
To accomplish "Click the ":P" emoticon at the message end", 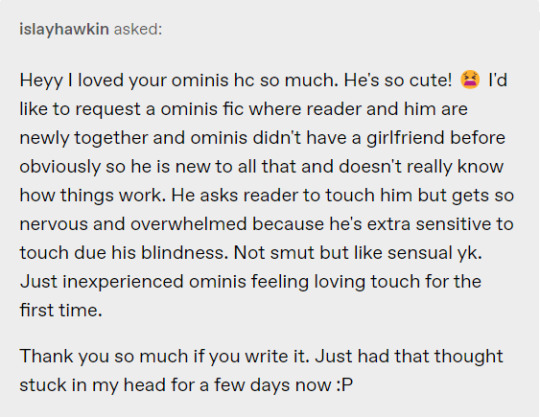I will (x=344, y=385).
